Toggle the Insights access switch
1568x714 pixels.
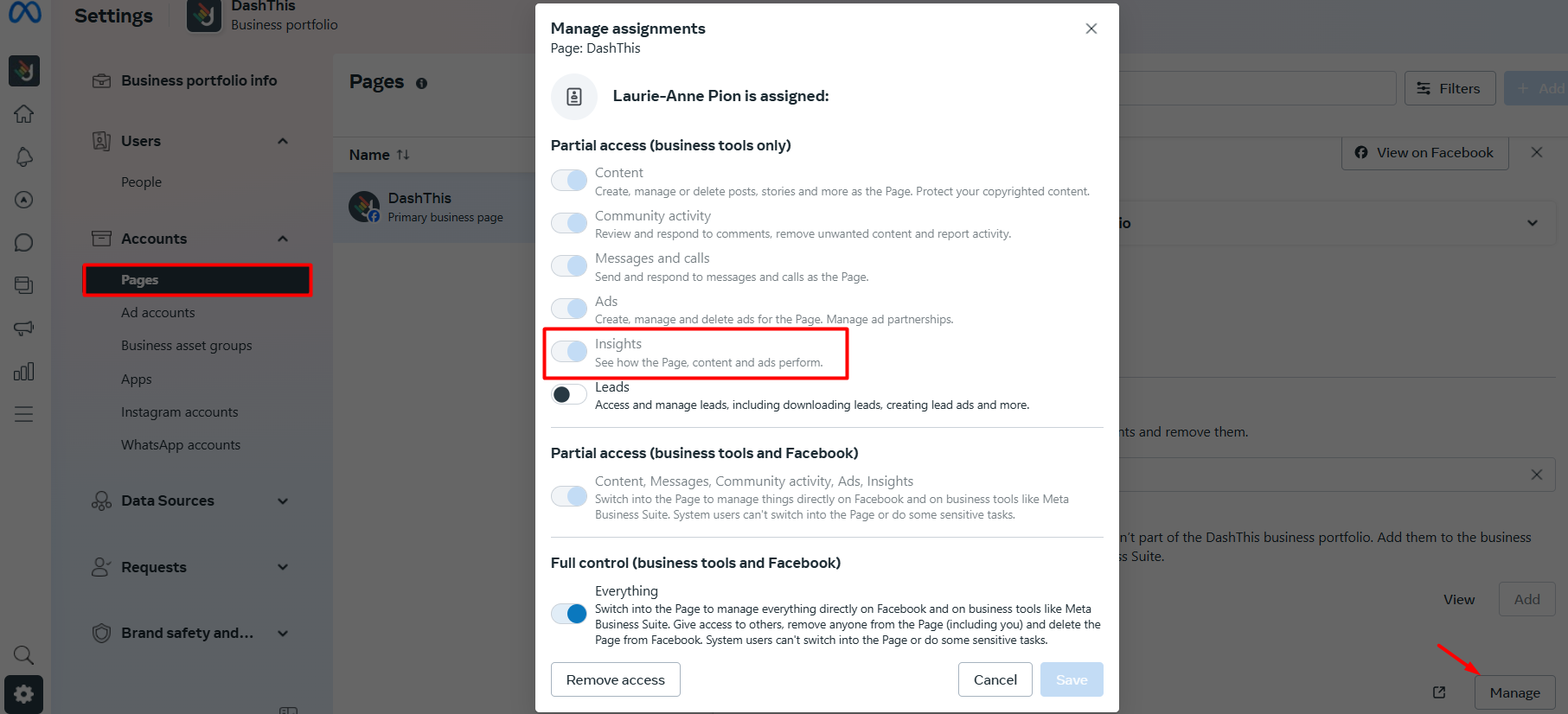point(569,352)
